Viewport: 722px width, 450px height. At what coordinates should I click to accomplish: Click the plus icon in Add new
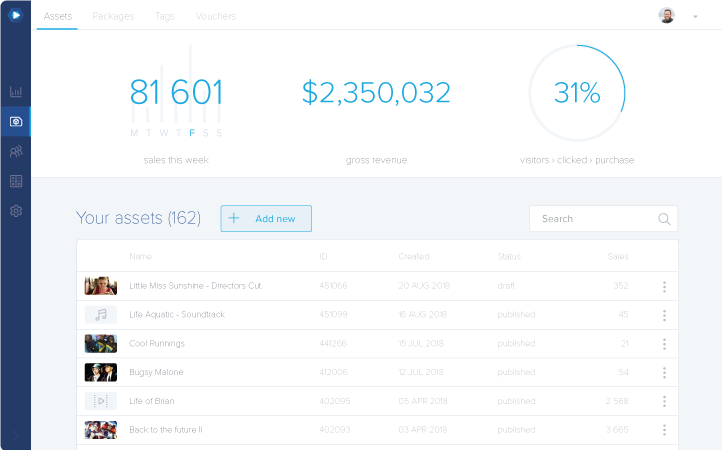pyautogui.click(x=234, y=218)
